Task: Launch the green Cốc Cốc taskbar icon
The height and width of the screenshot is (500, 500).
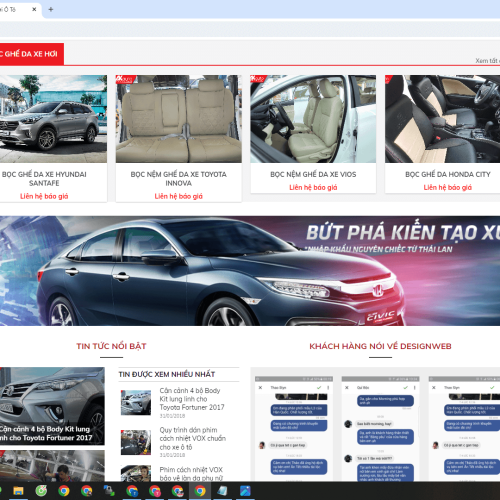Action: [x=41, y=491]
